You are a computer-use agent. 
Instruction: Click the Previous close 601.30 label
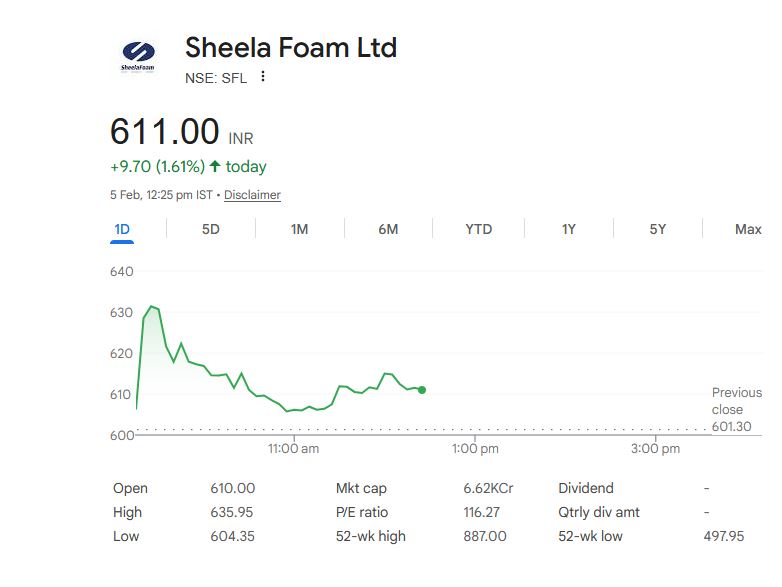[736, 410]
